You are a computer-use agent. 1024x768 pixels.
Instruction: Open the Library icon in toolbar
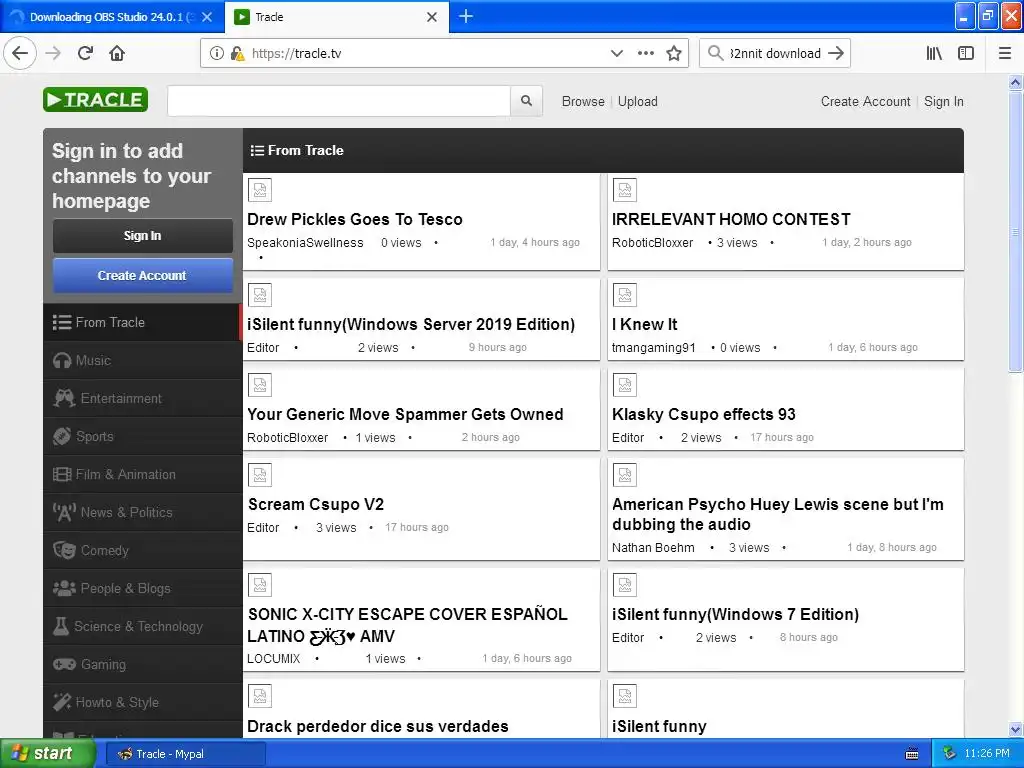tap(934, 53)
